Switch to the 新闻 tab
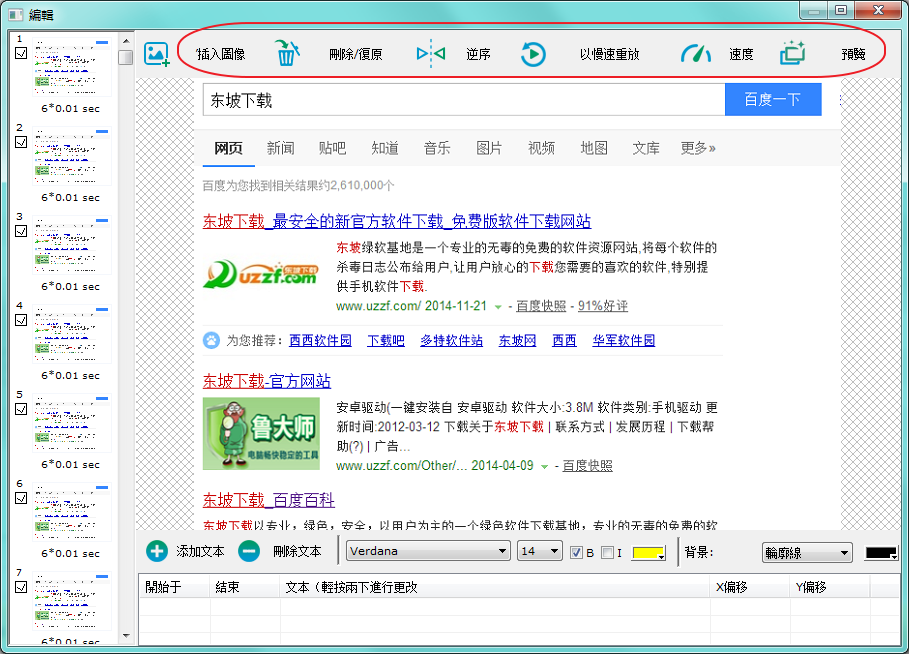The width and height of the screenshot is (909, 654). [x=280, y=148]
